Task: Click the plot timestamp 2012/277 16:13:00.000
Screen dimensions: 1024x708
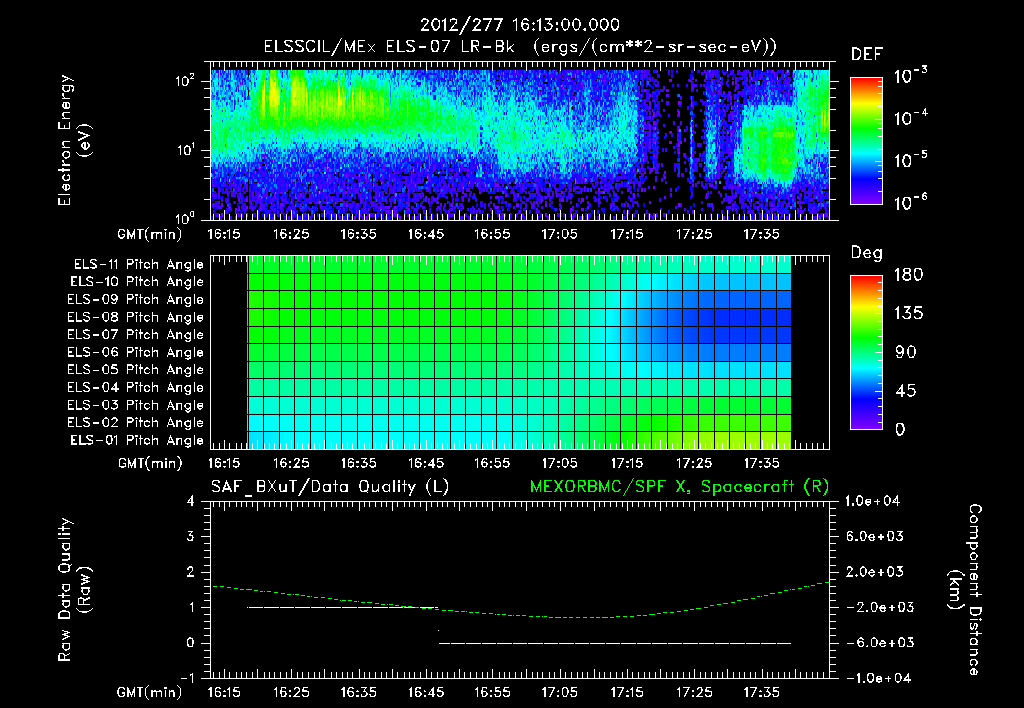Action: pyautogui.click(x=519, y=25)
